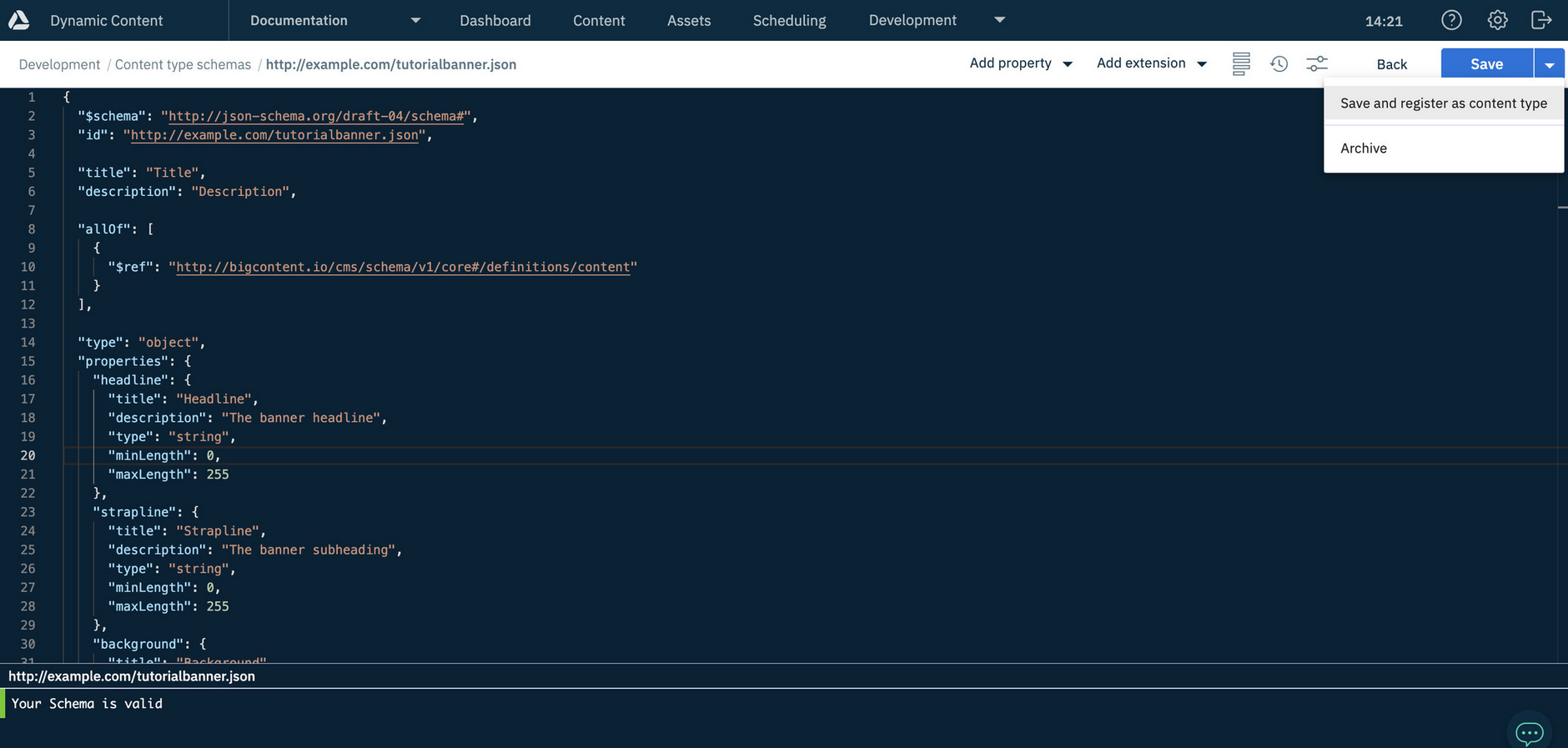Click the tutorialbanner.json label above validation panel

[x=132, y=676]
